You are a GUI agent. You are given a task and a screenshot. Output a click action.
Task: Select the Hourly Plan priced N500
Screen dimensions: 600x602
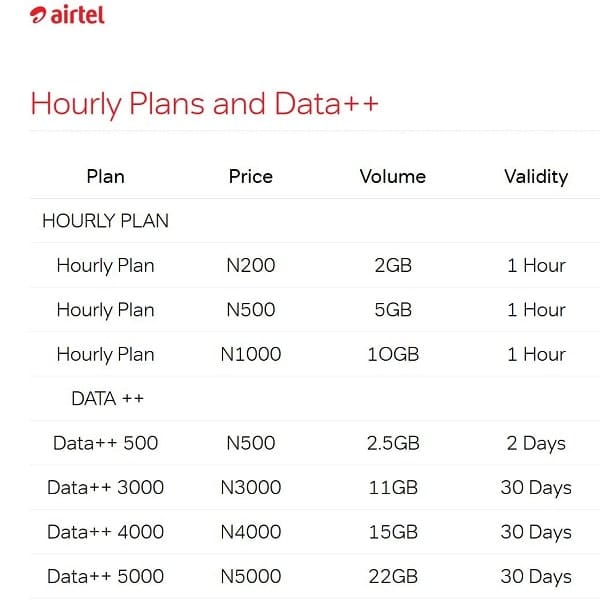tap(106, 310)
